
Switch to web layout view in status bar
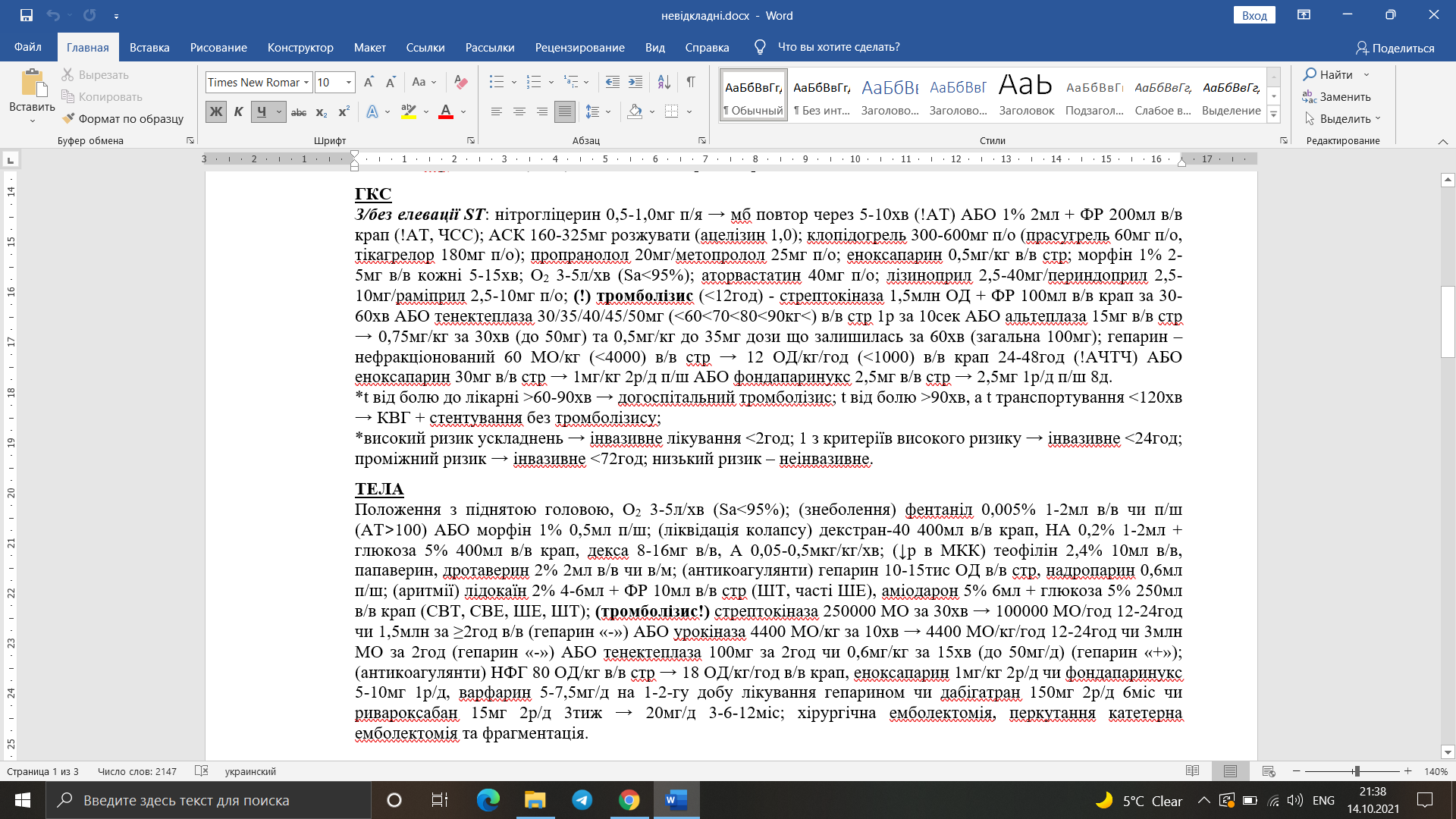1269,771
